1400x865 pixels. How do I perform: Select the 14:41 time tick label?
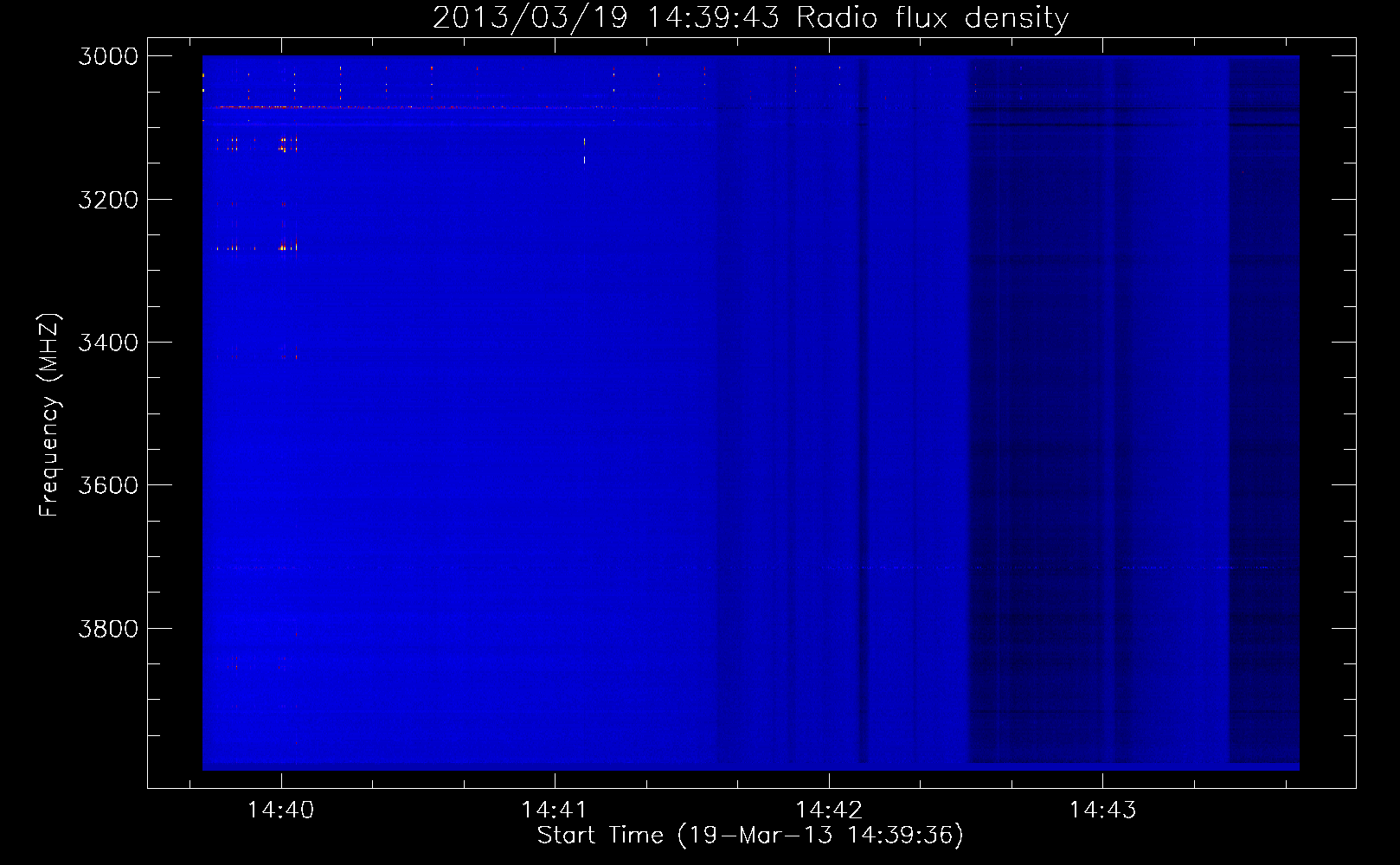554,811
